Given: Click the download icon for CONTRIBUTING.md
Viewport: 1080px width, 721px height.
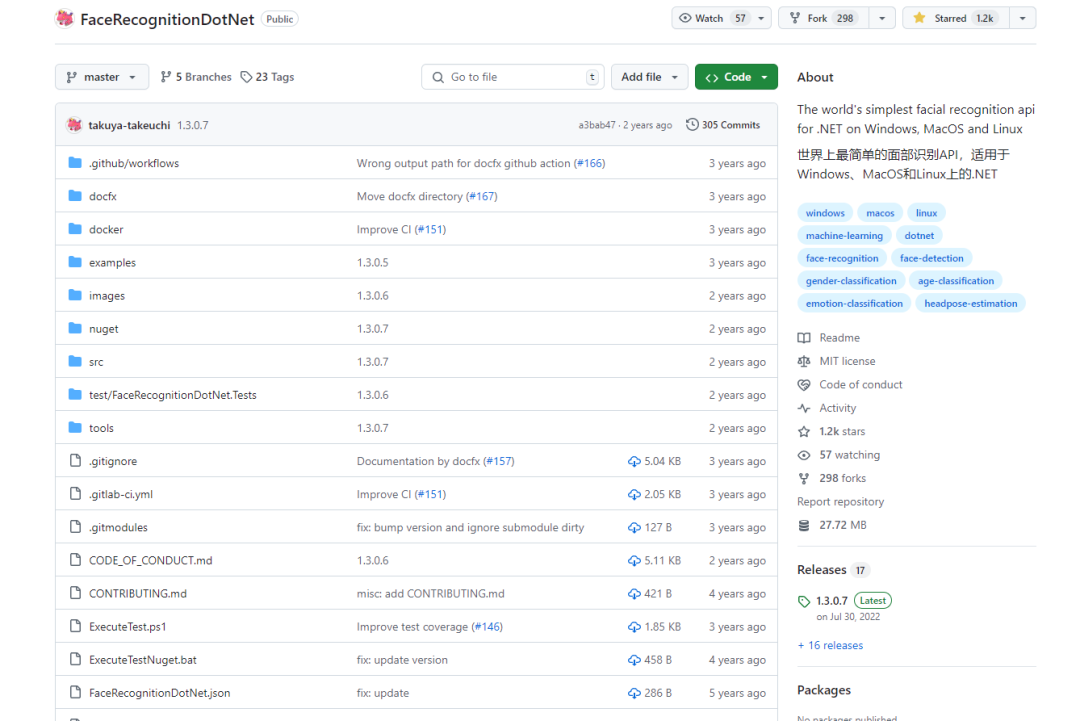Looking at the screenshot, I should coord(634,593).
